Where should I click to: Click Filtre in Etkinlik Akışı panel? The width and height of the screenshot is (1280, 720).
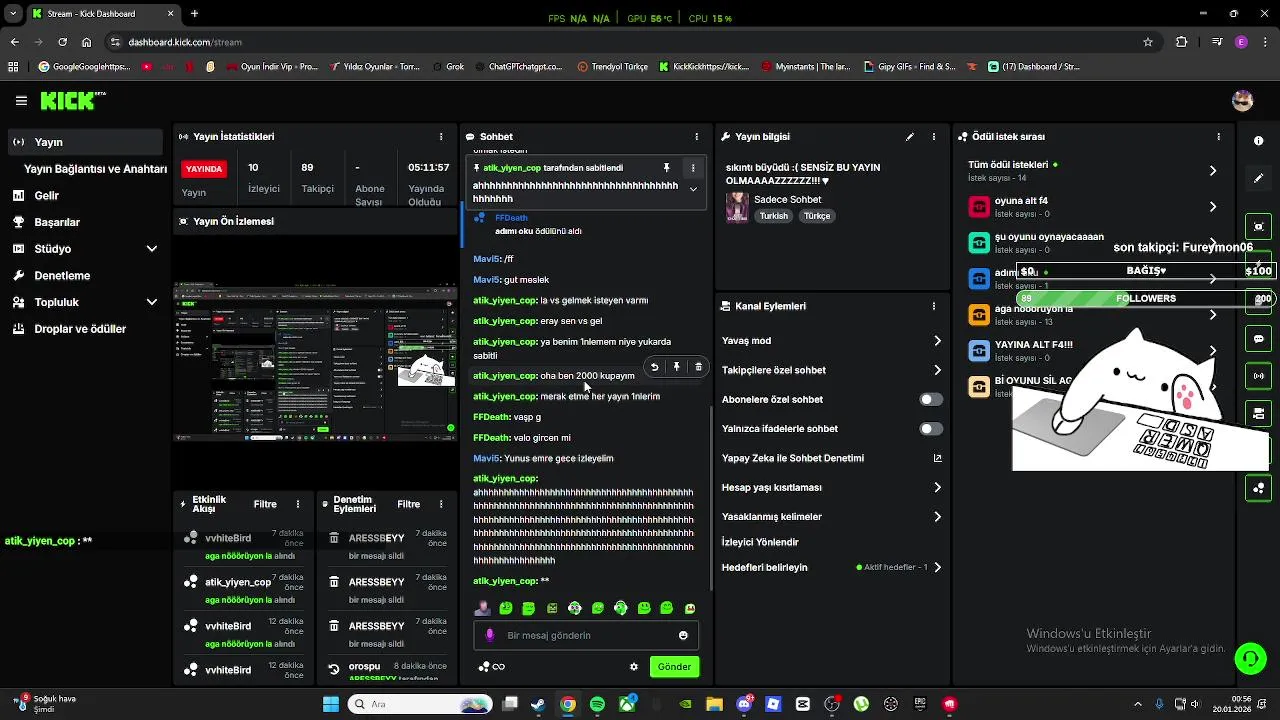pyautogui.click(x=265, y=504)
